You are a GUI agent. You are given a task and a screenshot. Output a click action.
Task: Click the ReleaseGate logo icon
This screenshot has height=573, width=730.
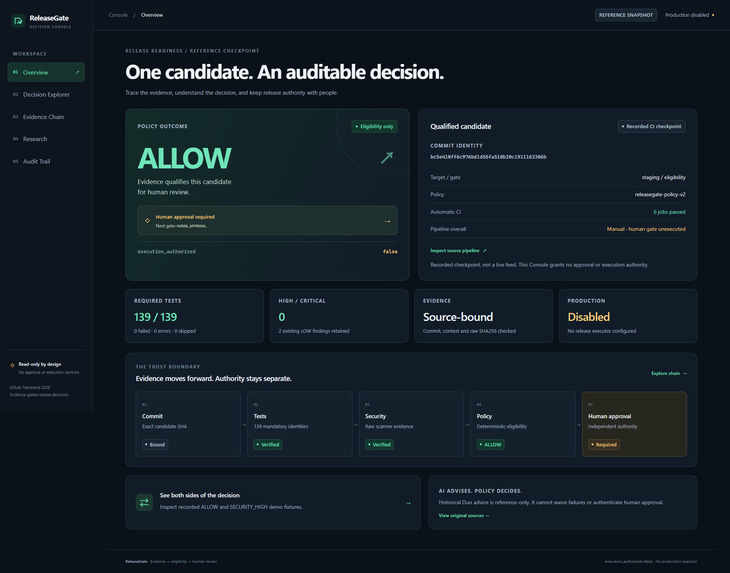click(x=18, y=21)
